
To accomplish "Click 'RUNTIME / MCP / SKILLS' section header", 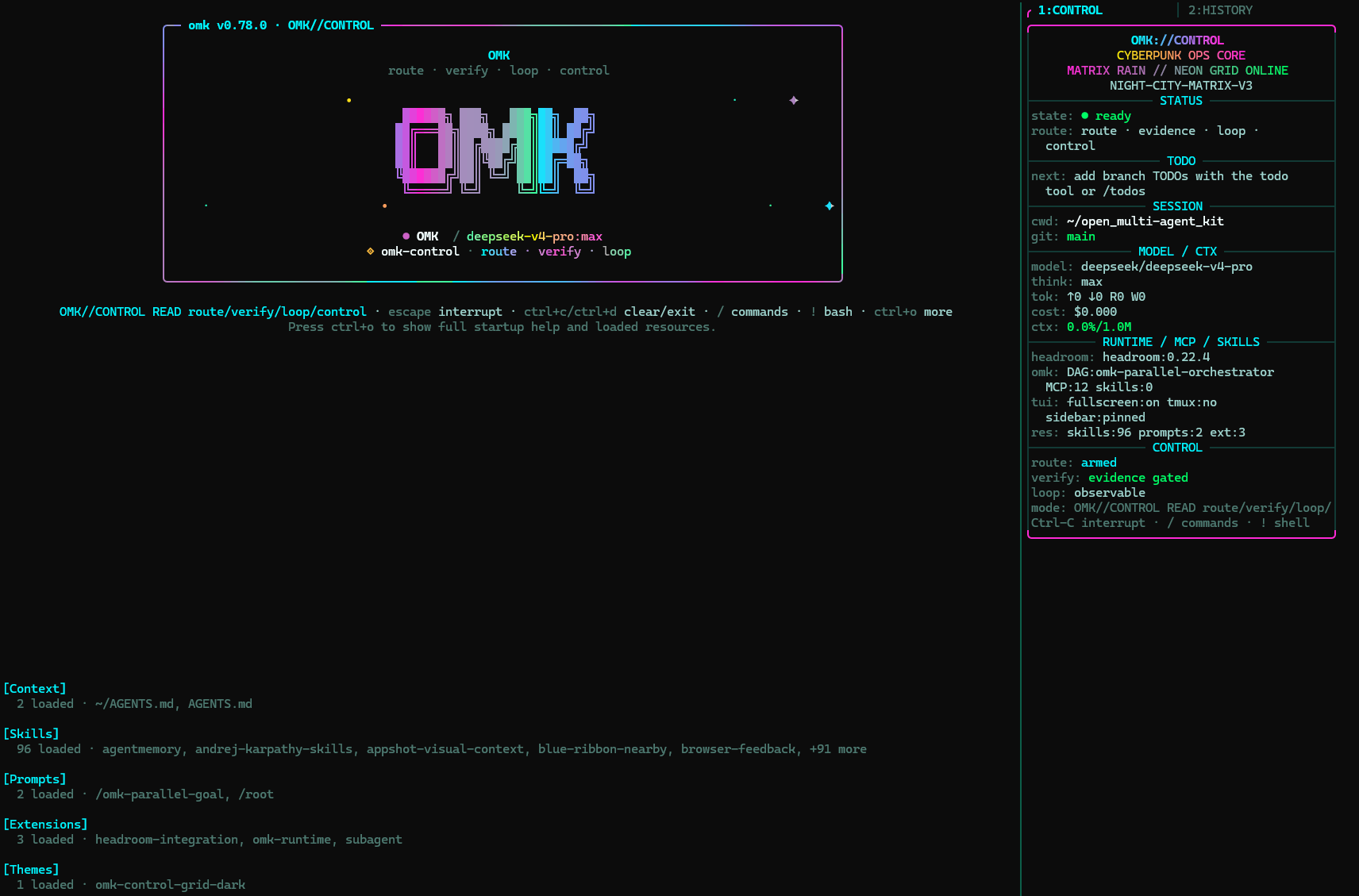I will pos(1181,342).
